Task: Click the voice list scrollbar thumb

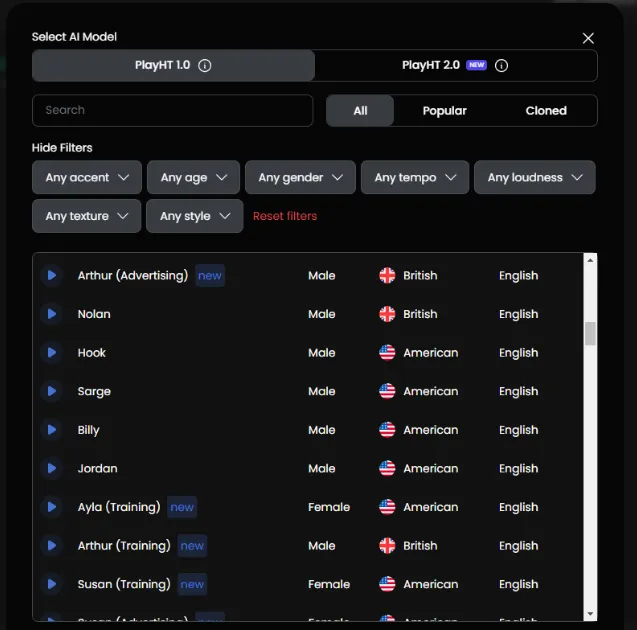Action: pyautogui.click(x=590, y=333)
